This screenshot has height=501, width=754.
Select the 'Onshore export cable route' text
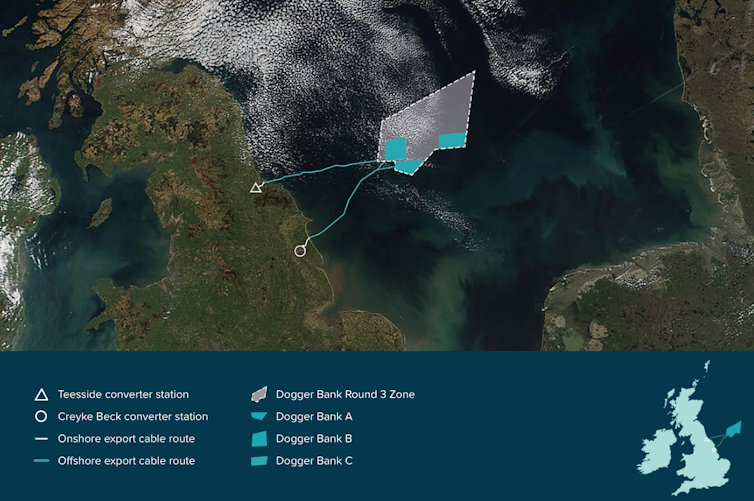(126, 439)
